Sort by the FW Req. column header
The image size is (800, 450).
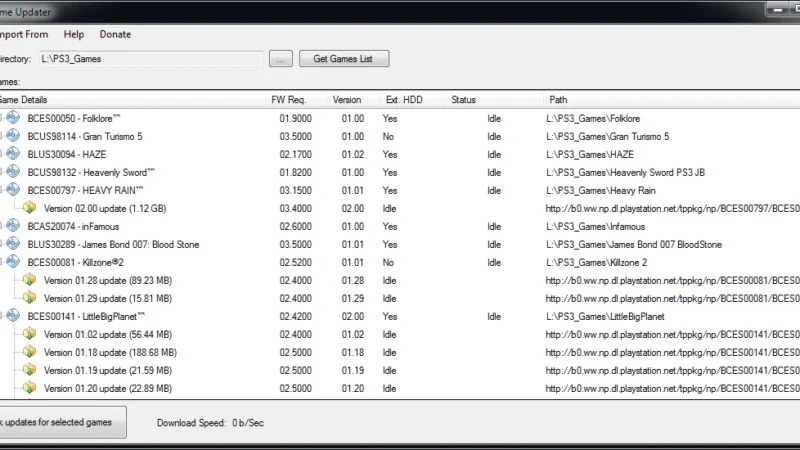pyautogui.click(x=295, y=99)
